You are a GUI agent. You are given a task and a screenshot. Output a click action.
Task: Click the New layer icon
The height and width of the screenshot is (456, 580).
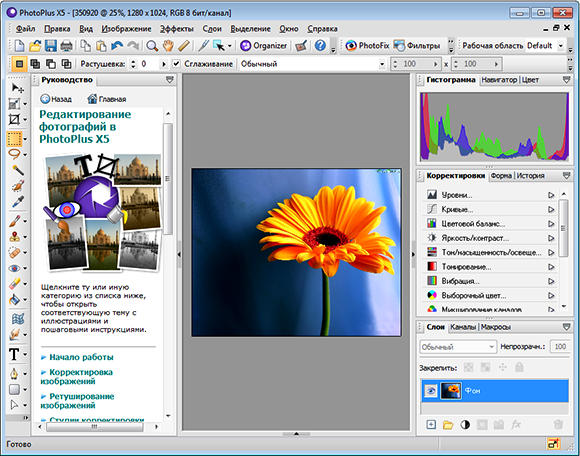pos(431,425)
